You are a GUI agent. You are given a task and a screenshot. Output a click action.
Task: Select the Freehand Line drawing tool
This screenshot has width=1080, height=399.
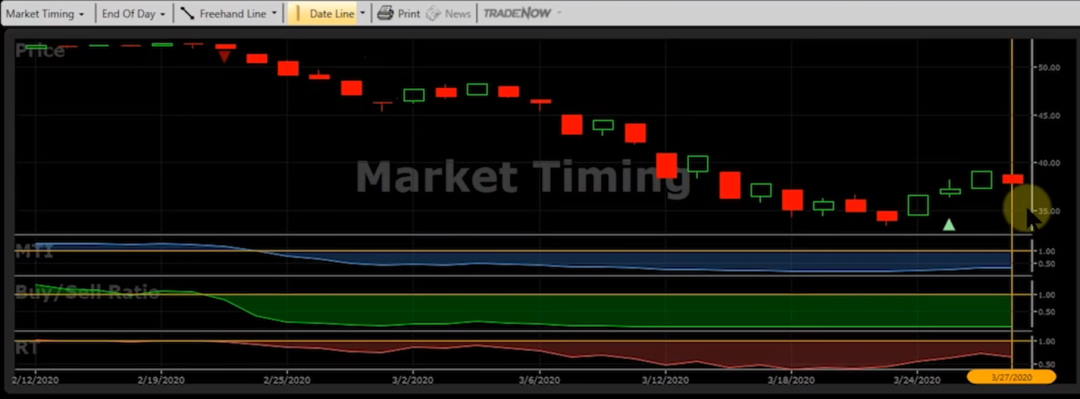[x=224, y=14]
